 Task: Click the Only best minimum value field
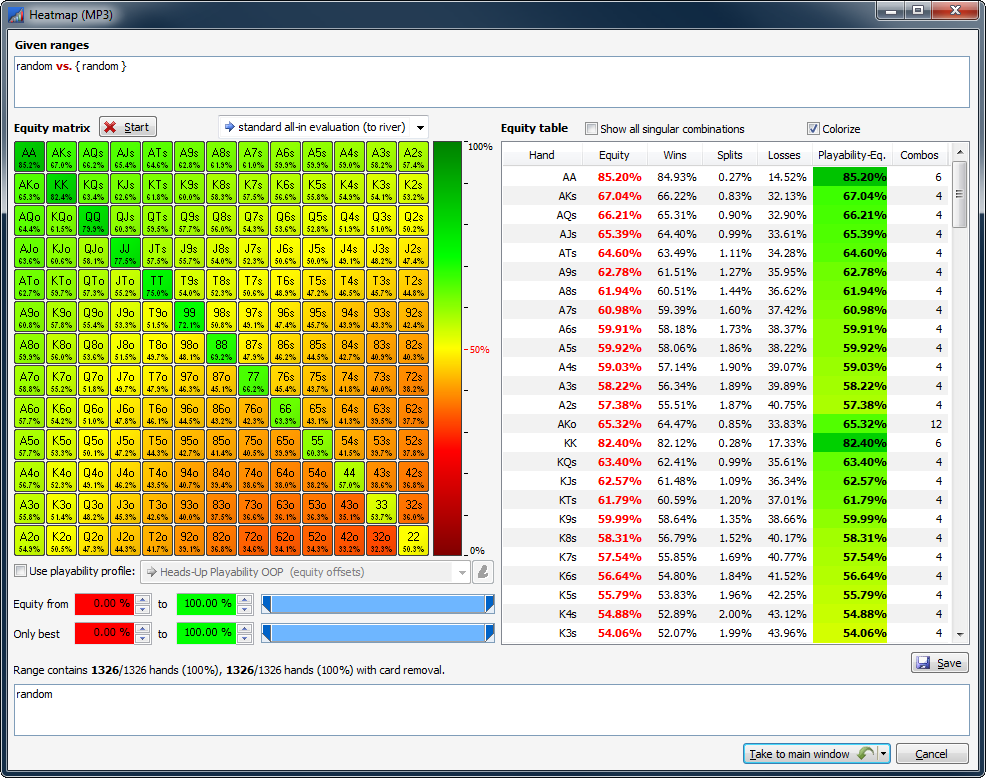104,633
